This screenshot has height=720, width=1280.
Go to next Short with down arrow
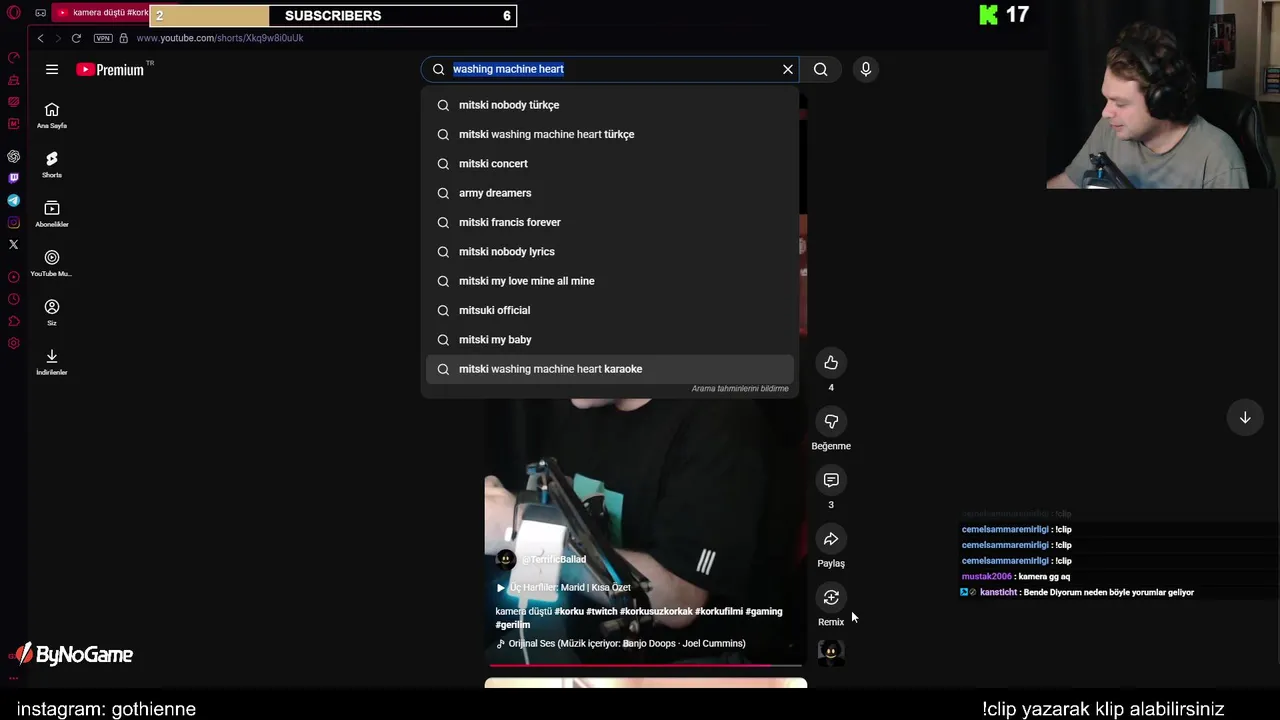point(1245,417)
